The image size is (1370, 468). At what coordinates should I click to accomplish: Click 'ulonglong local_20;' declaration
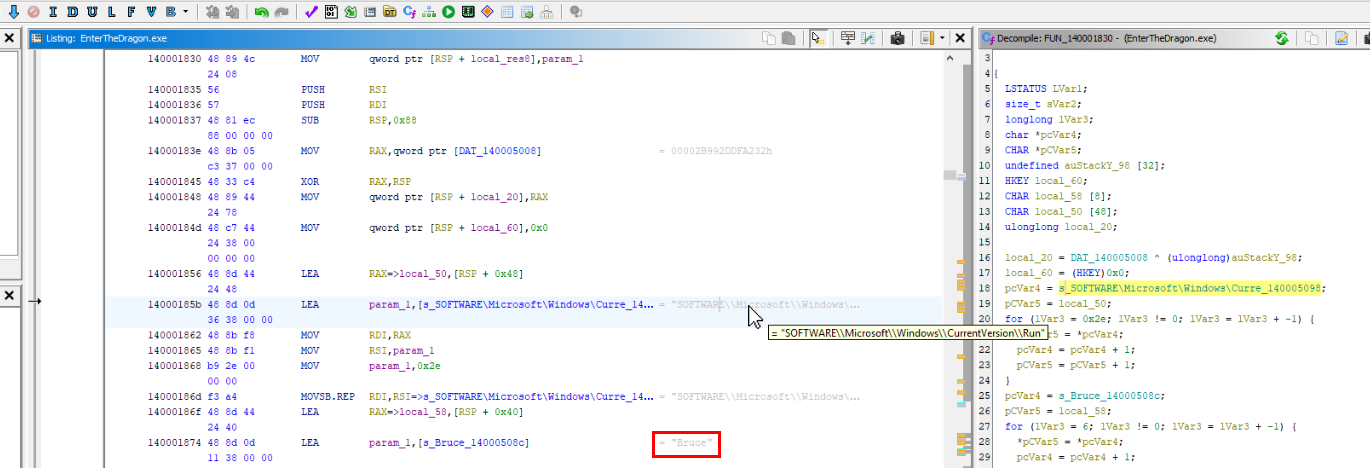[1062, 227]
